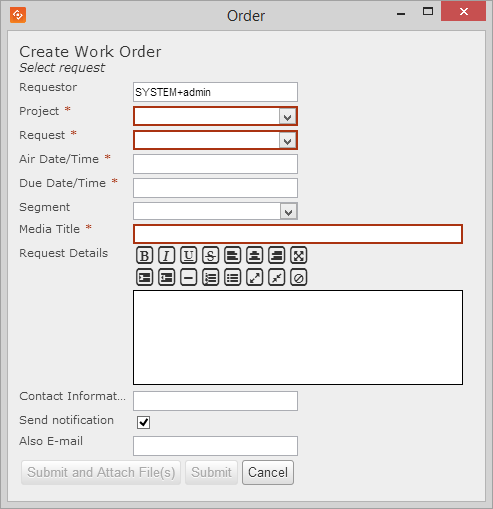Click the Underline formatting icon
The image size is (493, 509).
pyautogui.click(x=188, y=256)
